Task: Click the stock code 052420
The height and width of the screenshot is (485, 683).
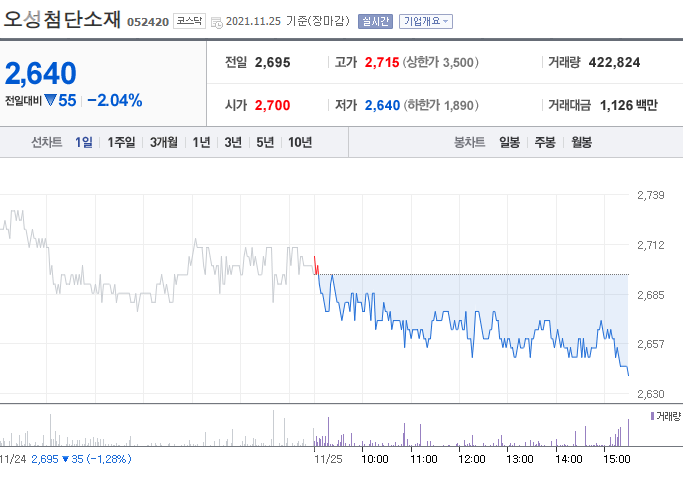Action: point(148,22)
